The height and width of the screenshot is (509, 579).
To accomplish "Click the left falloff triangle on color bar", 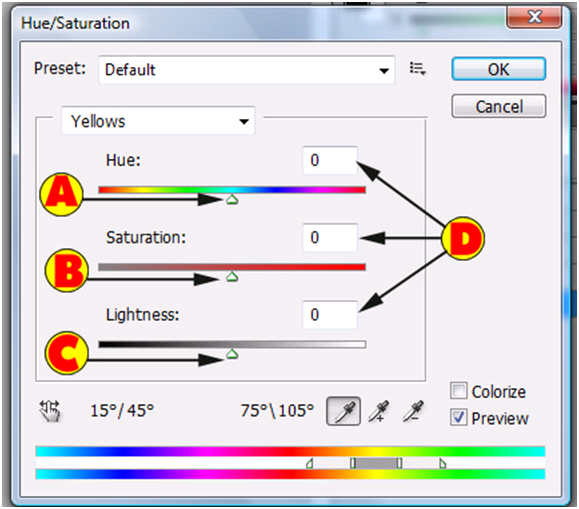I will coord(310,463).
